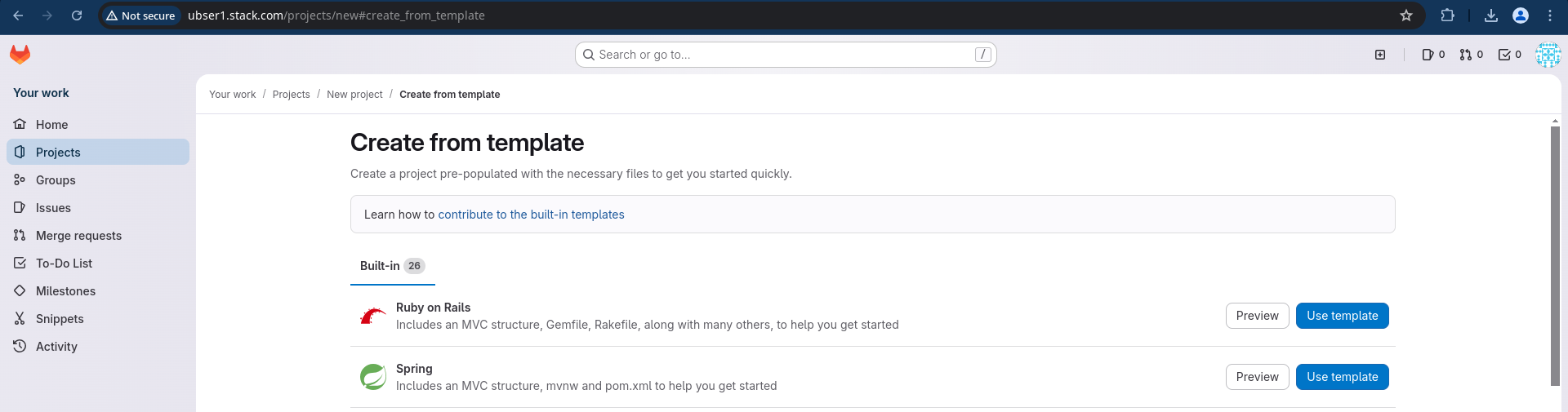The image size is (1568, 412).
Task: Select the Built-in 26 tab
Action: [x=392, y=266]
